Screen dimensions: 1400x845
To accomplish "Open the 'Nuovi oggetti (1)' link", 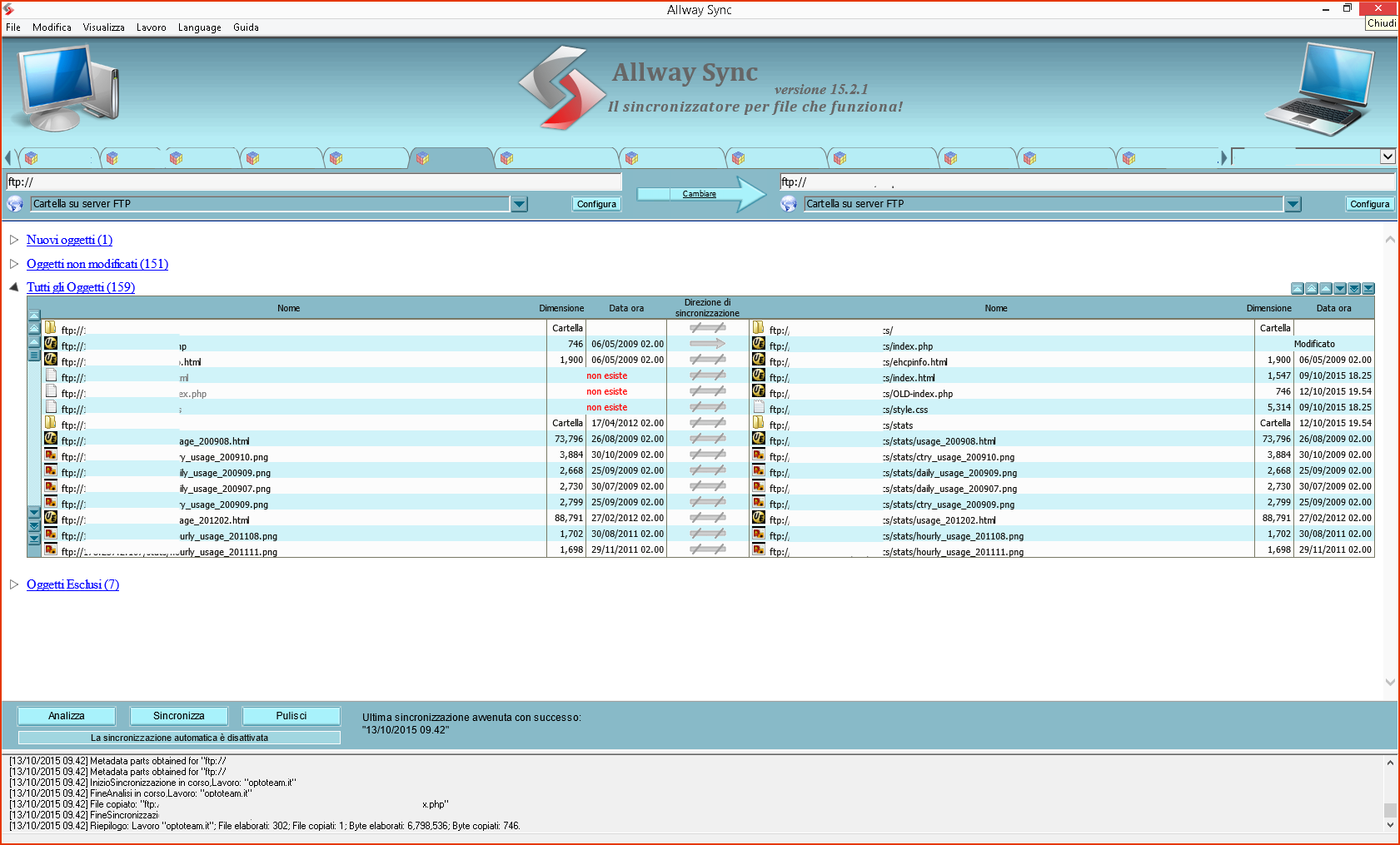I will (x=69, y=240).
